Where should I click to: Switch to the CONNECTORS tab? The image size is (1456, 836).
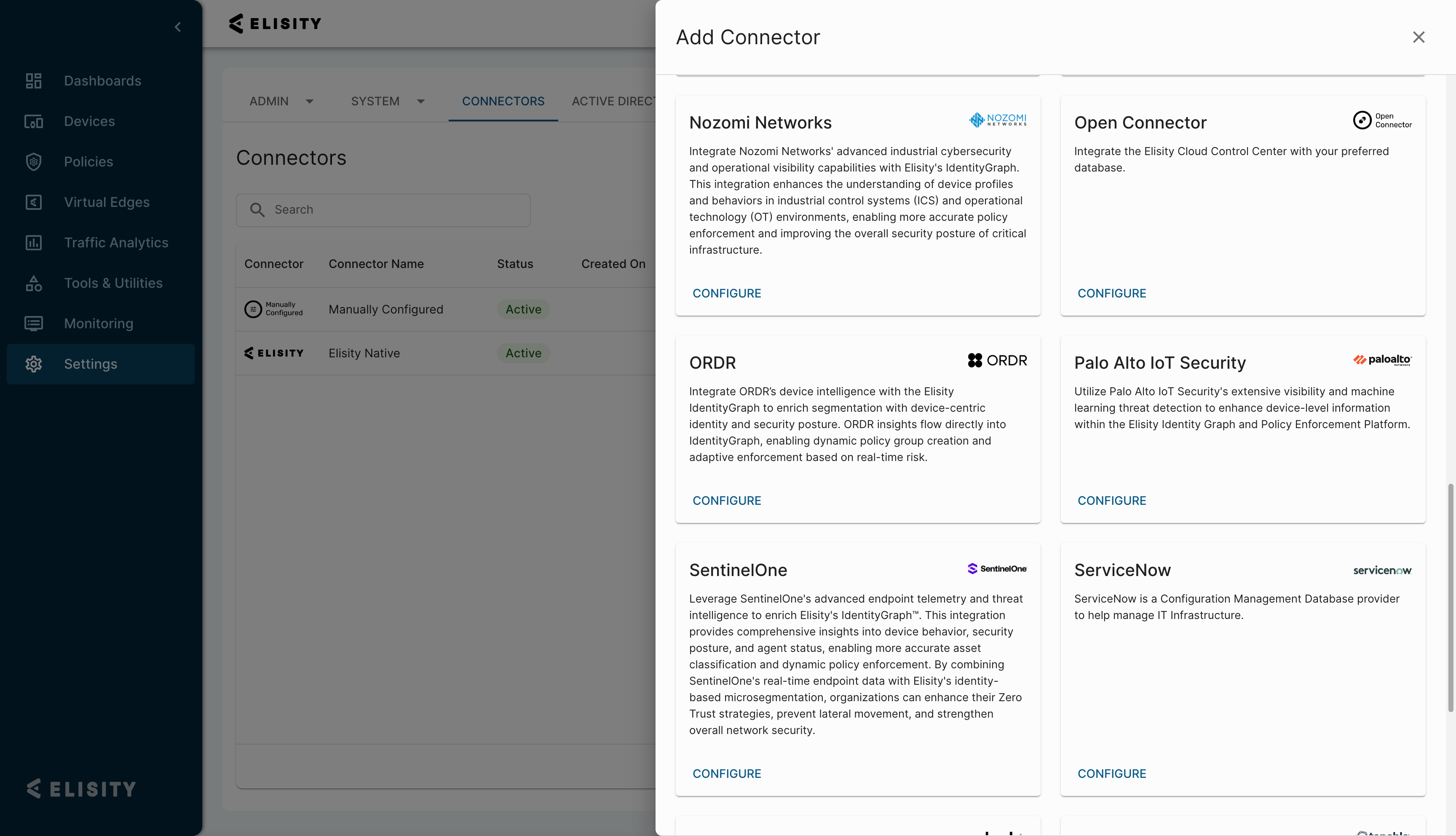point(503,101)
